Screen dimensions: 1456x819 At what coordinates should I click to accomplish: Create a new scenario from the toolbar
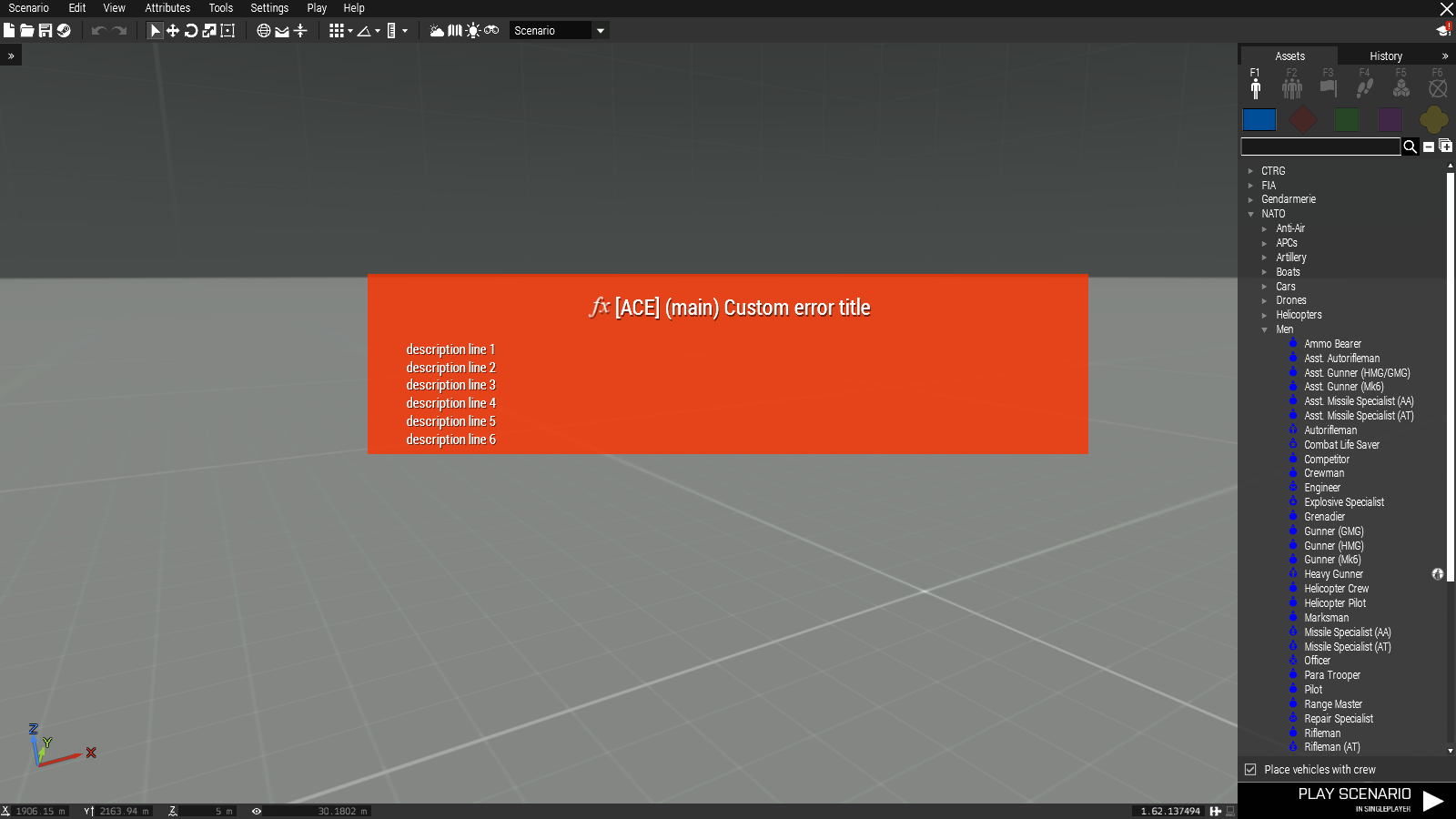click(9, 30)
